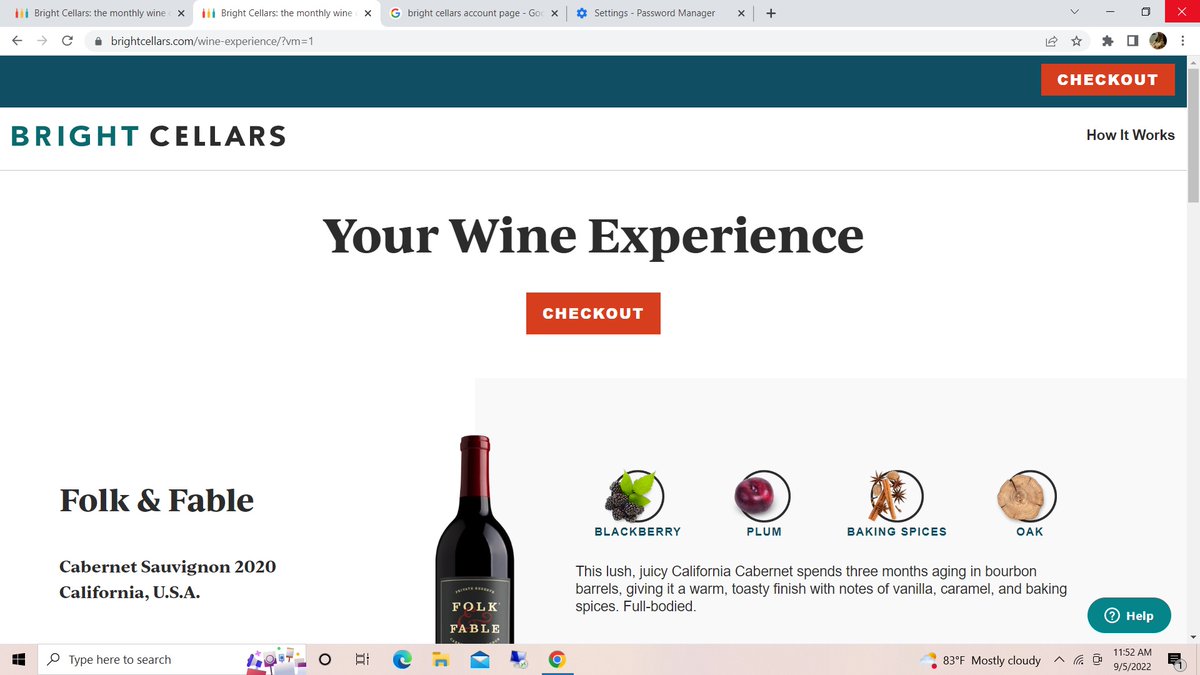The image size is (1200, 675).
Task: Click the Plum flavor icon
Action: tap(763, 495)
